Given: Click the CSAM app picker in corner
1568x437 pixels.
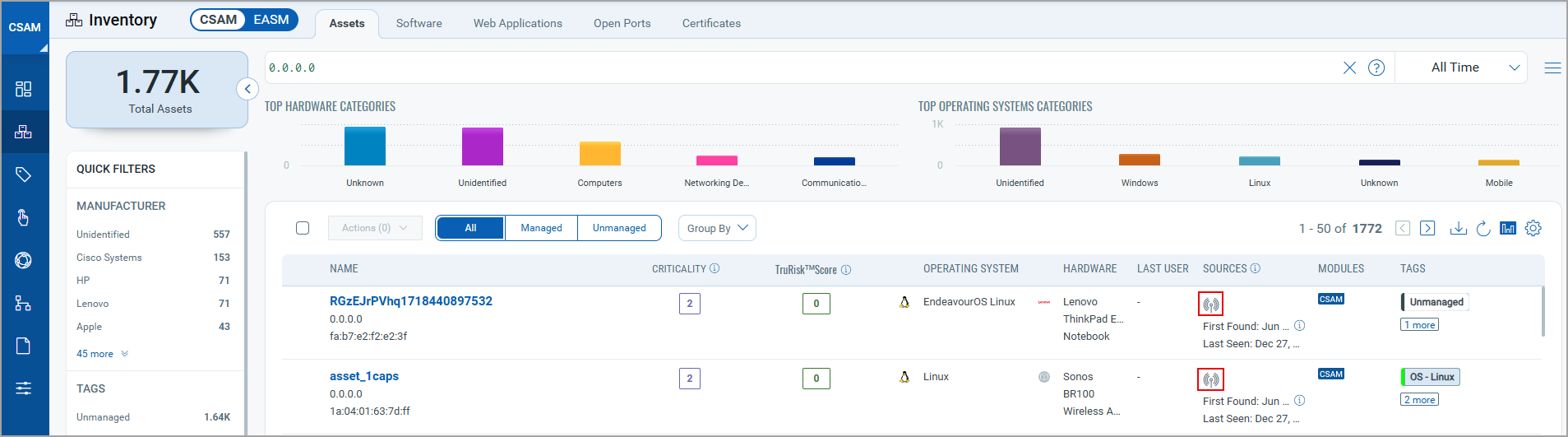Looking at the screenshot, I should [25, 27].
